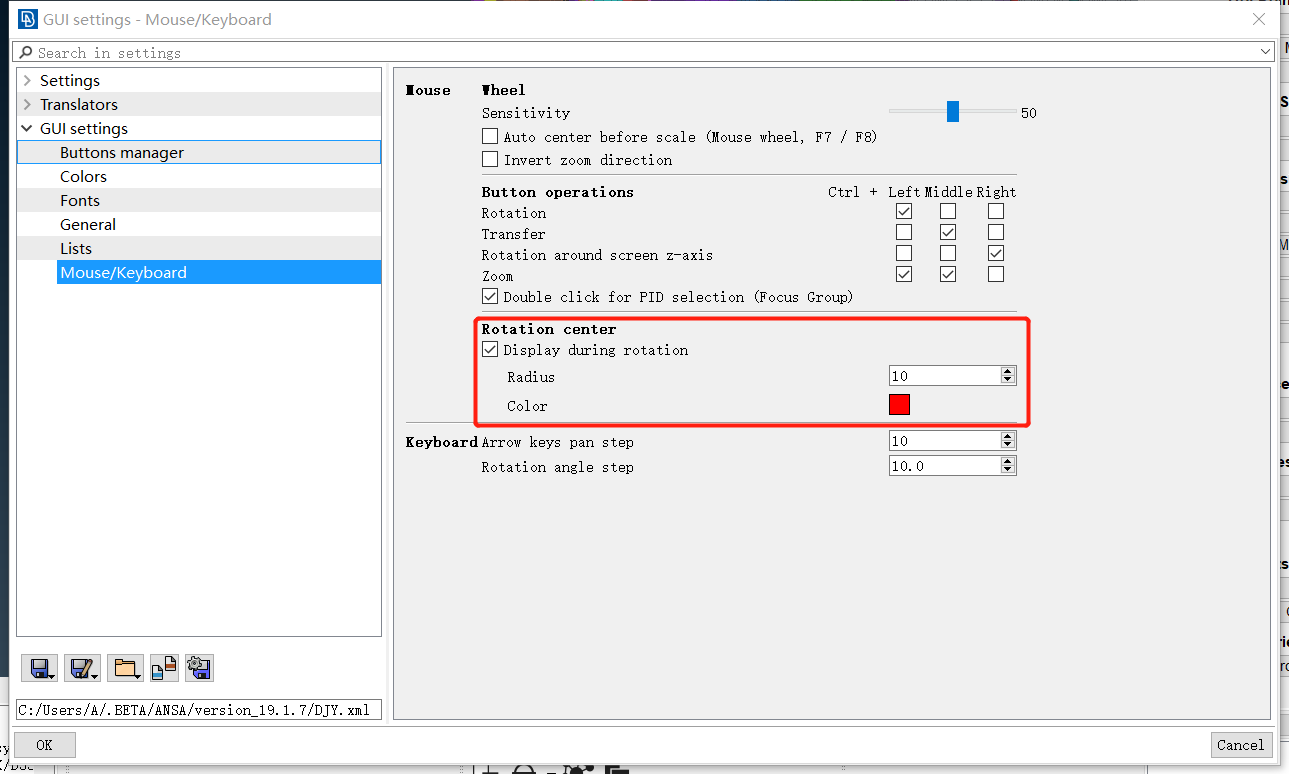1289x774 pixels.
Task: Collapse the GUI settings tree node
Action: pos(27,128)
